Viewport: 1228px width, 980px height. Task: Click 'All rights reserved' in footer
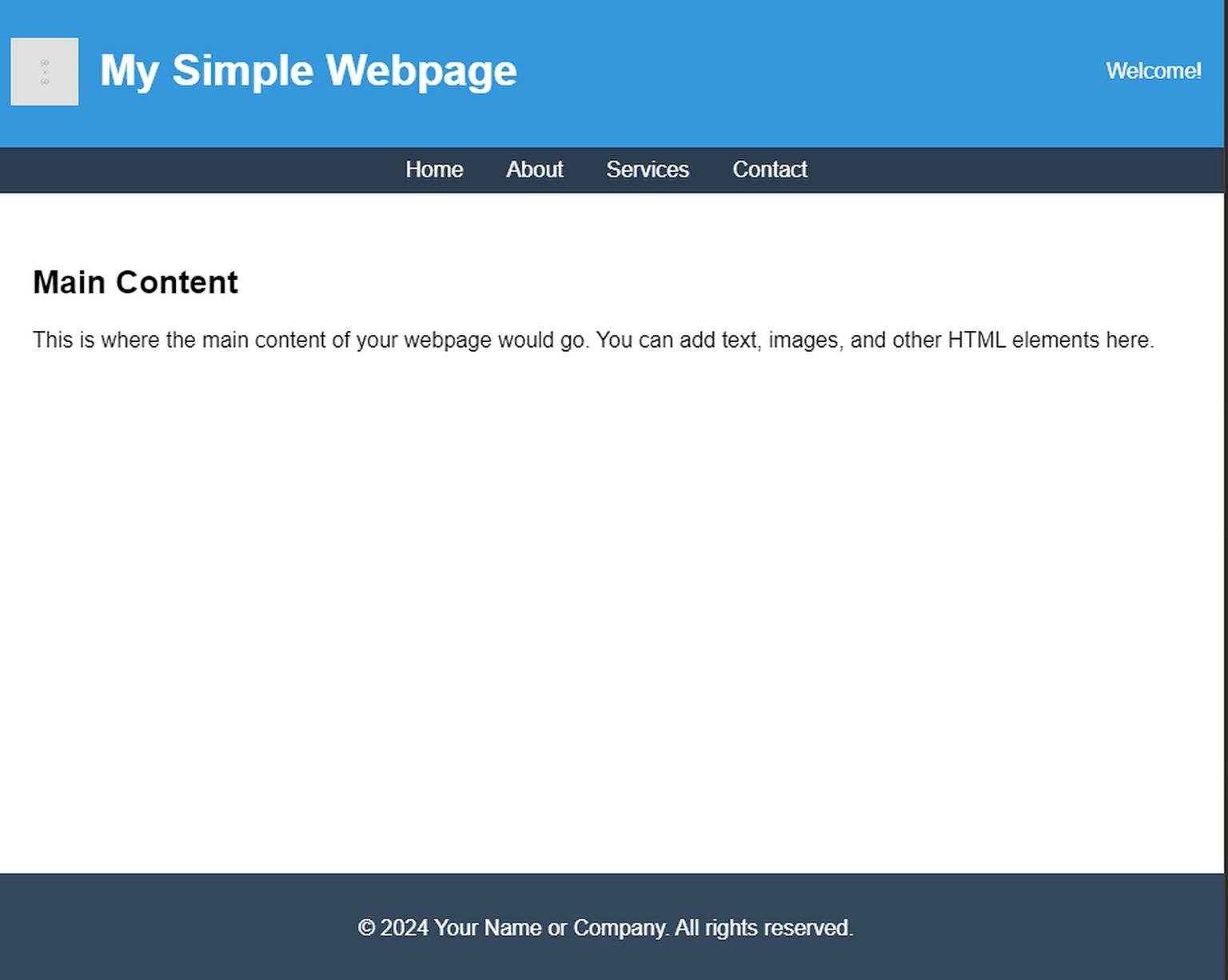tap(763, 928)
